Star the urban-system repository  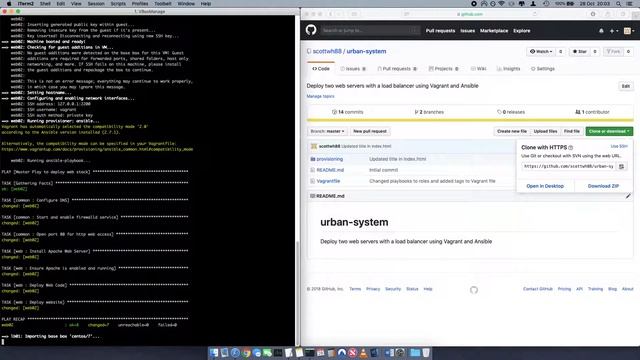pos(580,51)
